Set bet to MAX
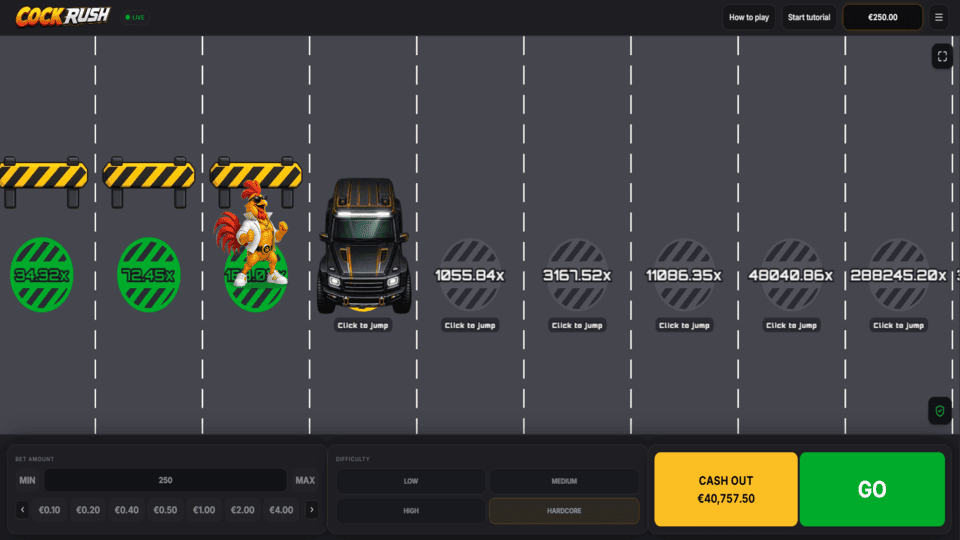 [x=305, y=480]
